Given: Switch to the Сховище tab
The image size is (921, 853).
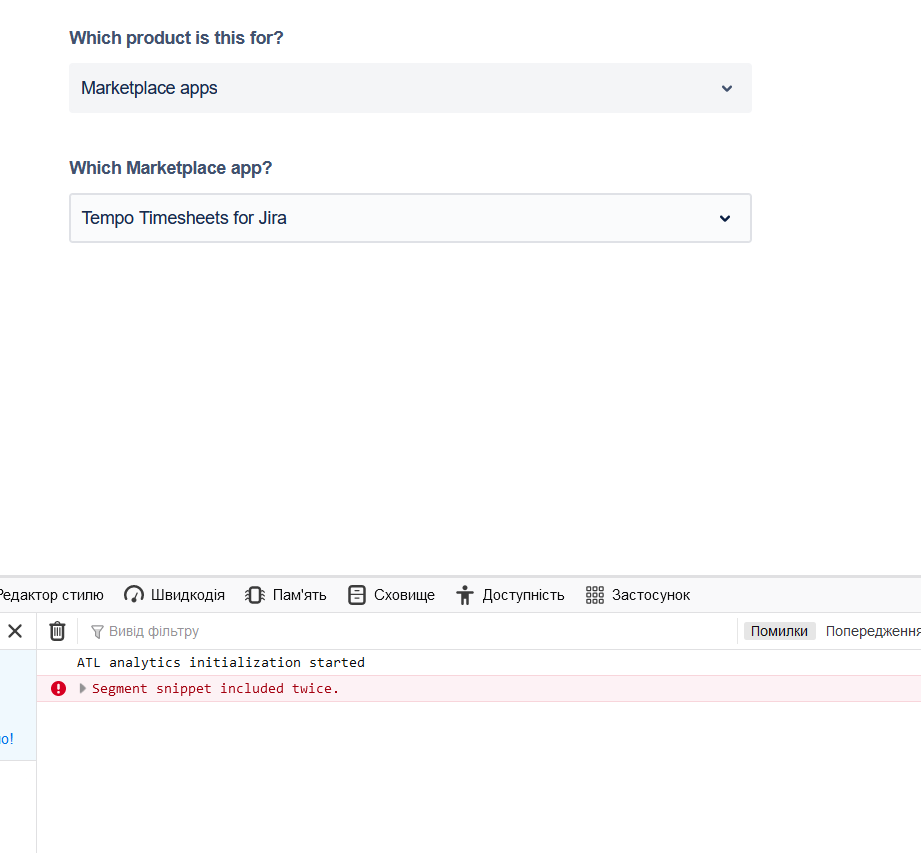Looking at the screenshot, I should coord(391,595).
